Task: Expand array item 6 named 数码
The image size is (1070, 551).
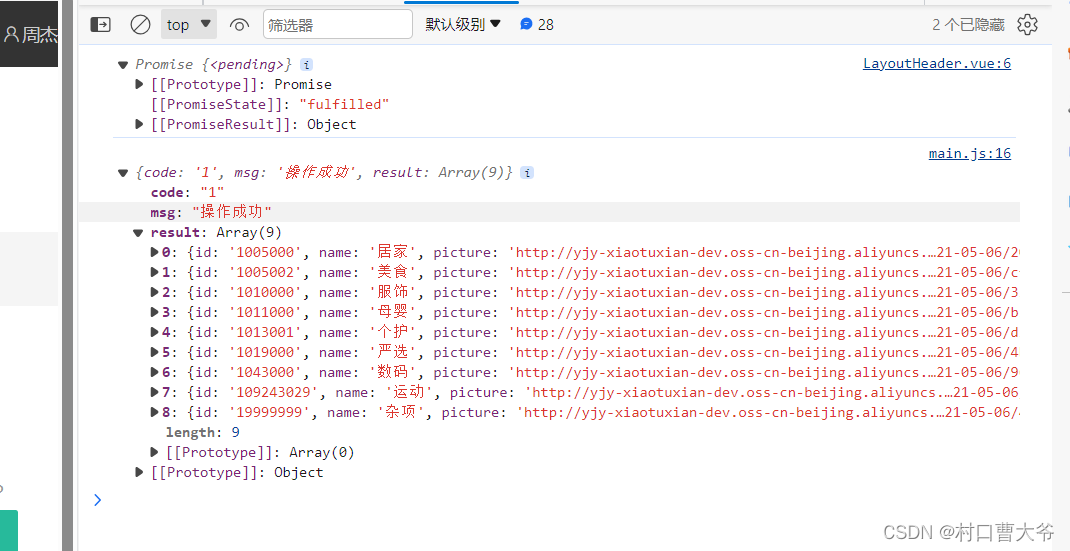Action: [156, 373]
